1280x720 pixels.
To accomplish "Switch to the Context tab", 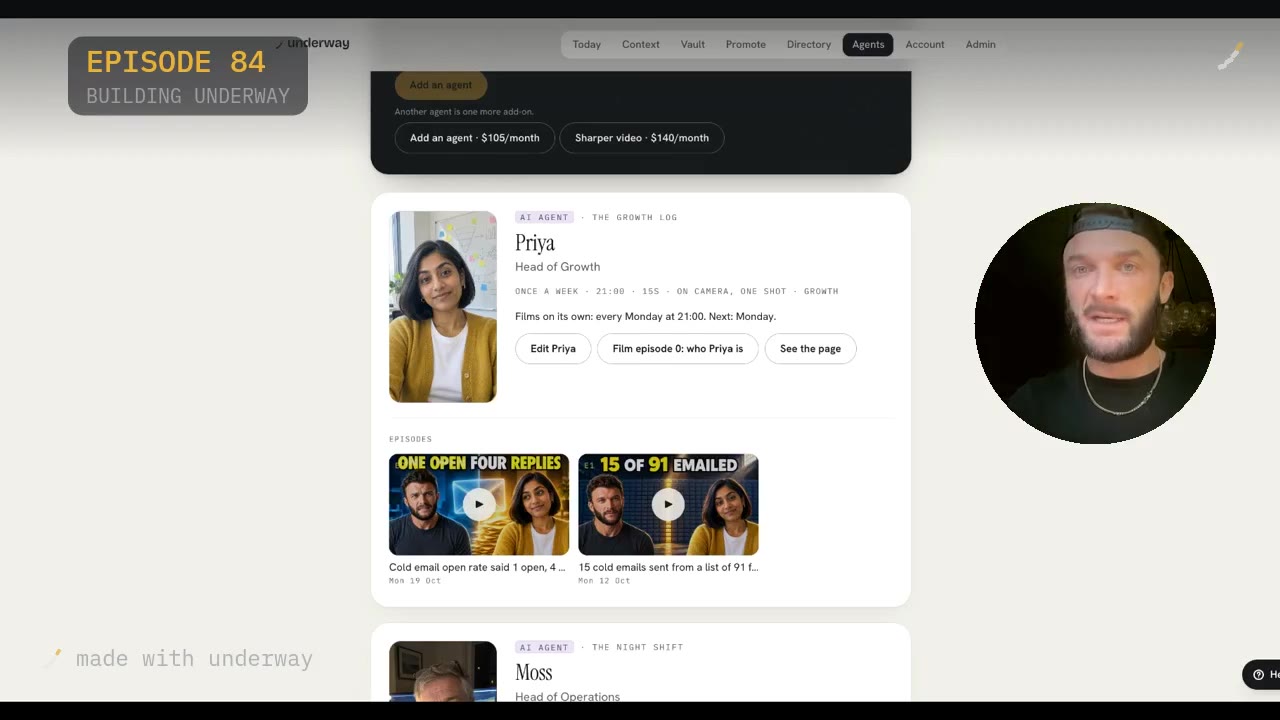I will (x=640, y=44).
